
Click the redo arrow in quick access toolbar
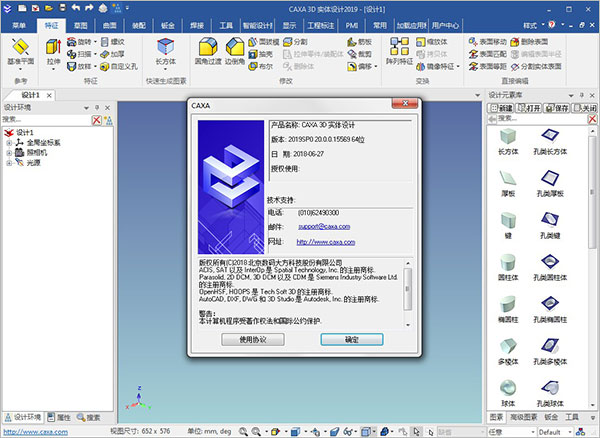pos(89,8)
